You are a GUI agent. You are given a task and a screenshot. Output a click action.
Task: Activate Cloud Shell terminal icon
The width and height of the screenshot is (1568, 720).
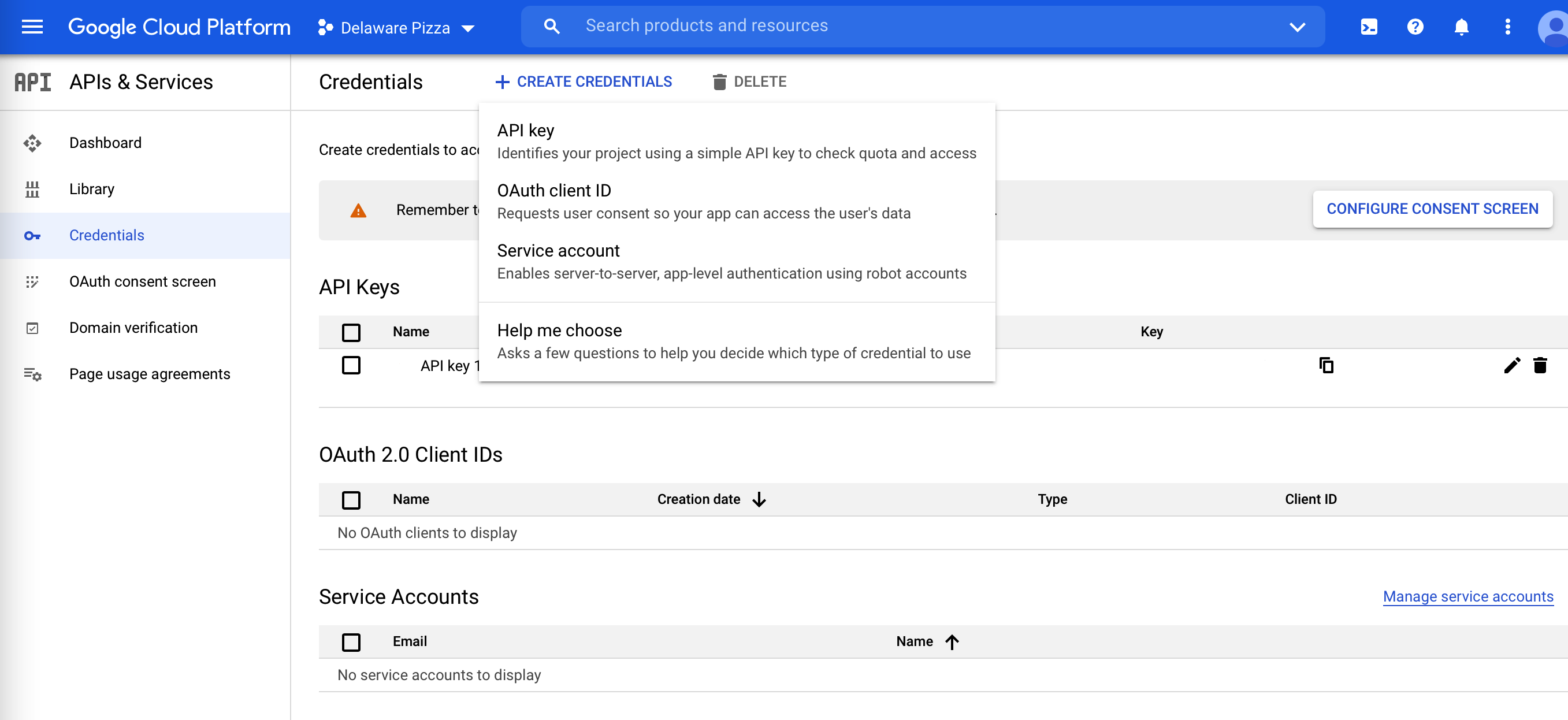pyautogui.click(x=1369, y=27)
